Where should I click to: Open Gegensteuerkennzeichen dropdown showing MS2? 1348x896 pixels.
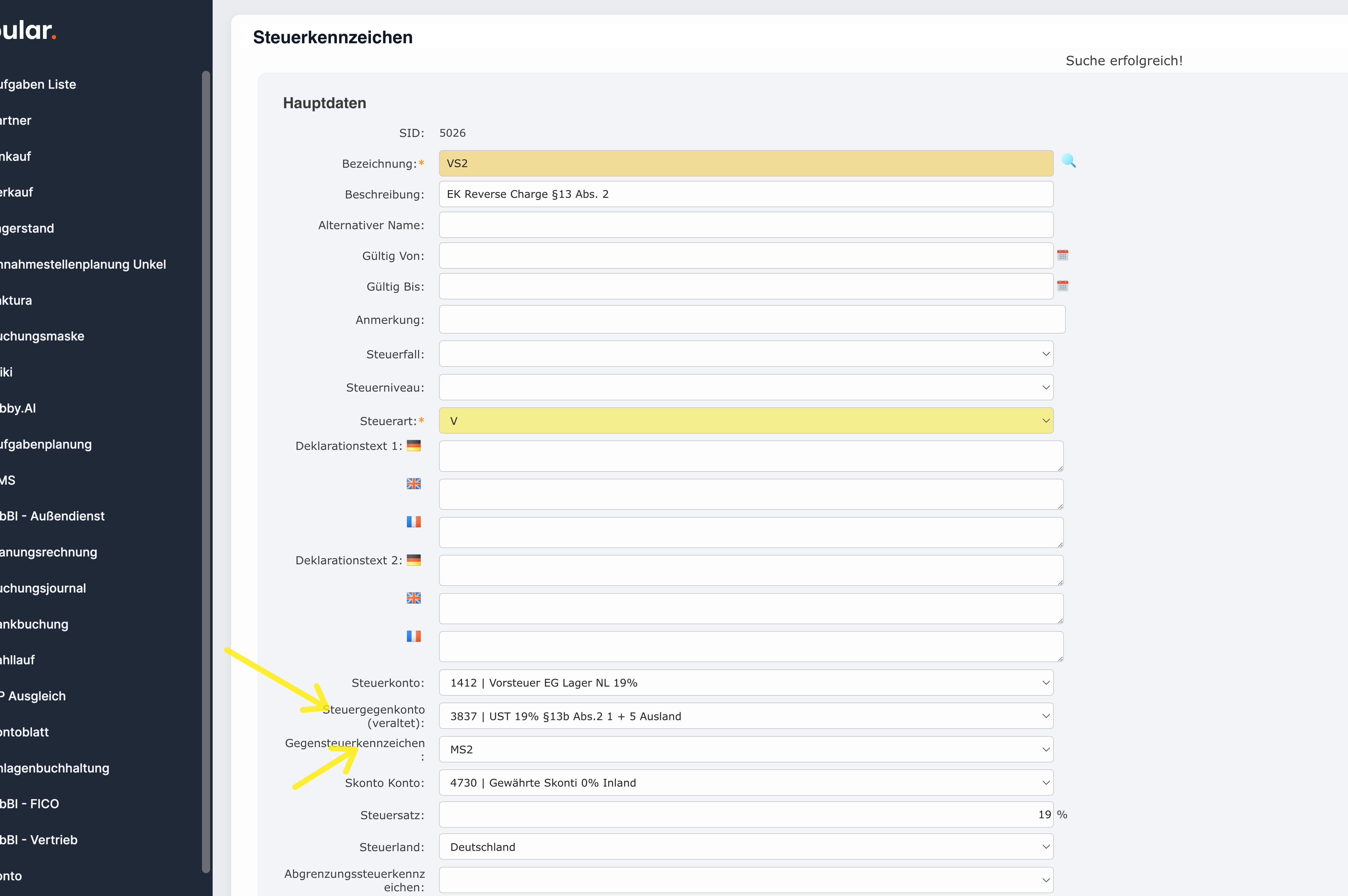746,749
